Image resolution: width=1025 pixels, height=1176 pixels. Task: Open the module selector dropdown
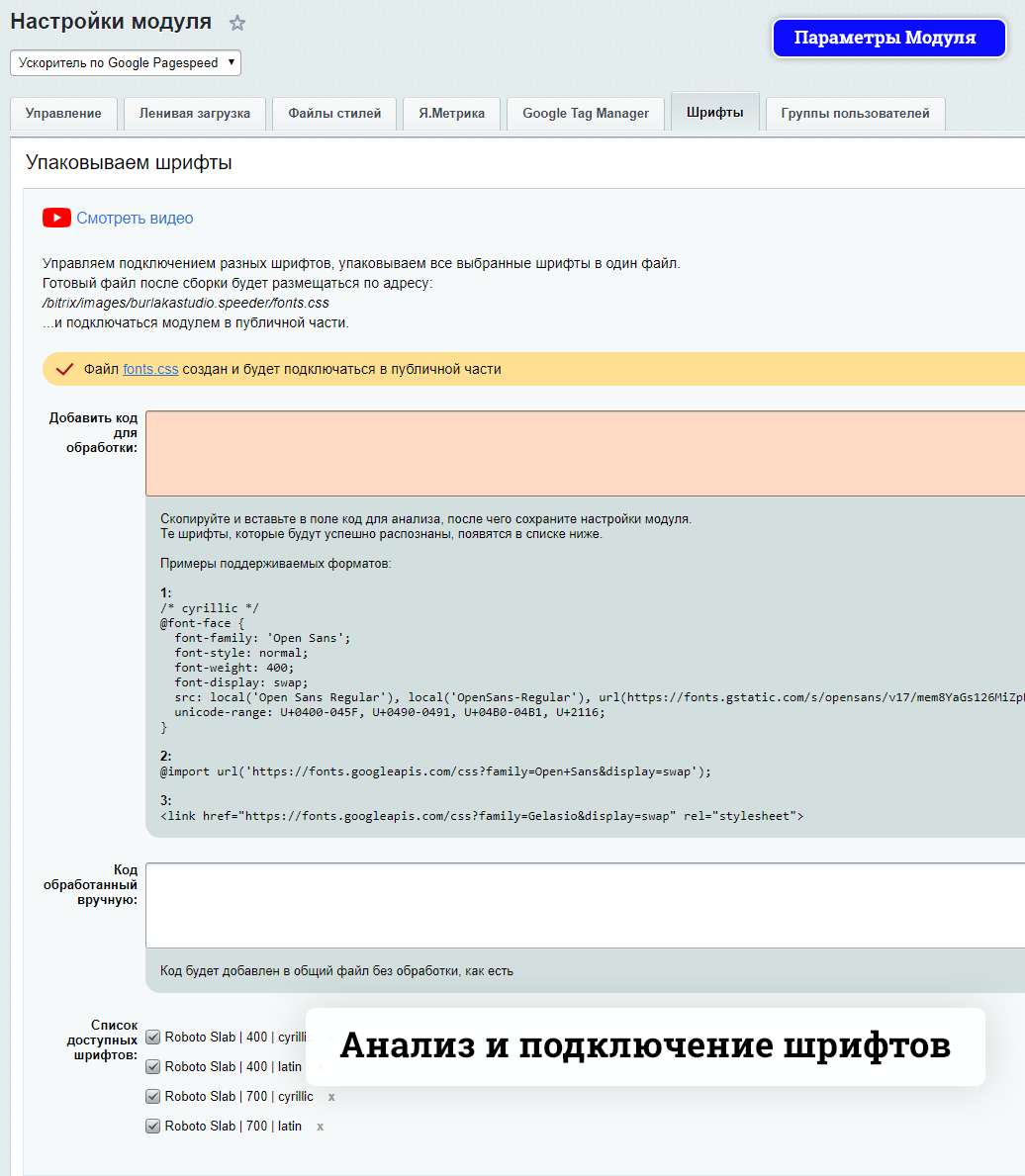point(126,63)
